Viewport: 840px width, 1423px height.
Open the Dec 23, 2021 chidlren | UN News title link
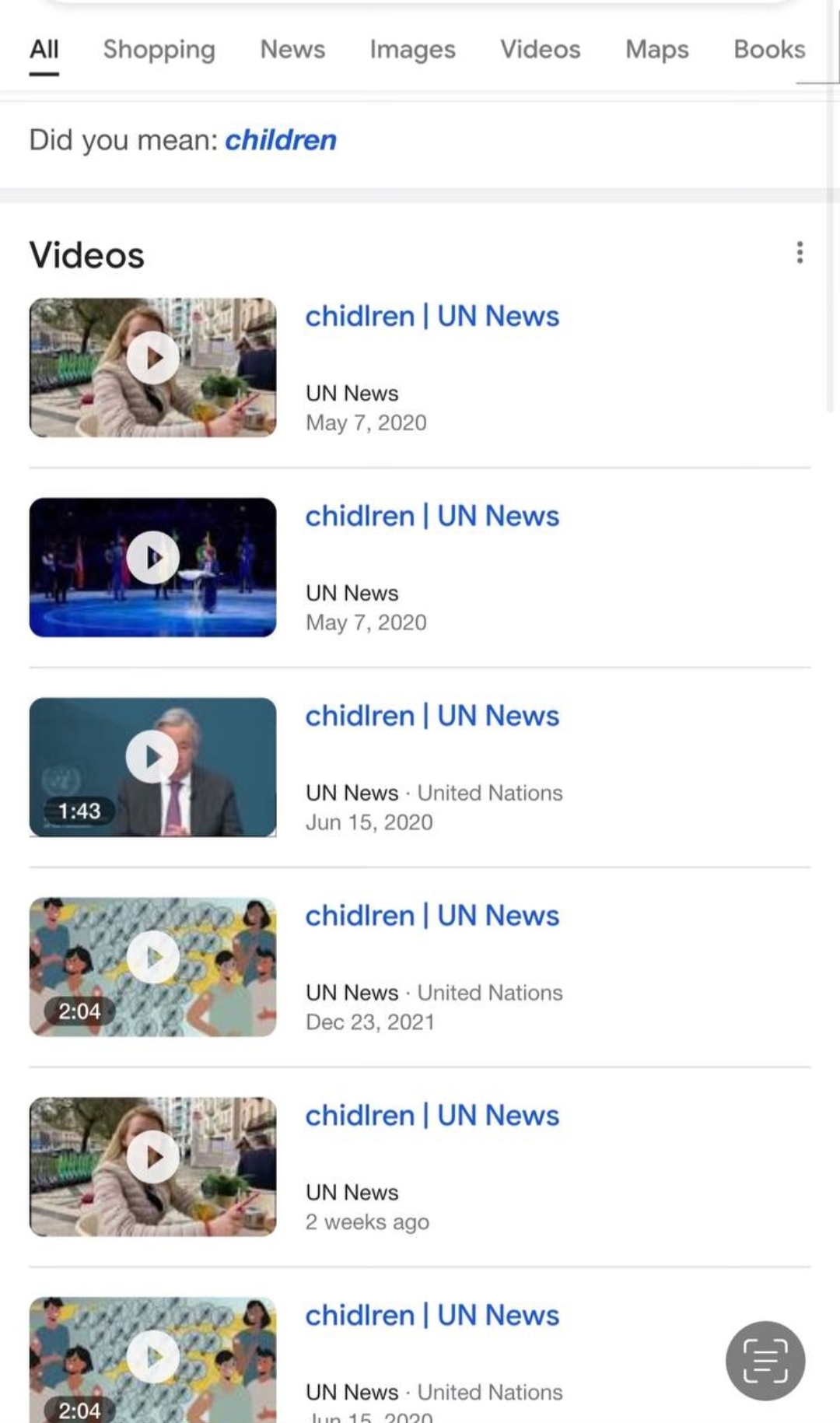point(432,916)
